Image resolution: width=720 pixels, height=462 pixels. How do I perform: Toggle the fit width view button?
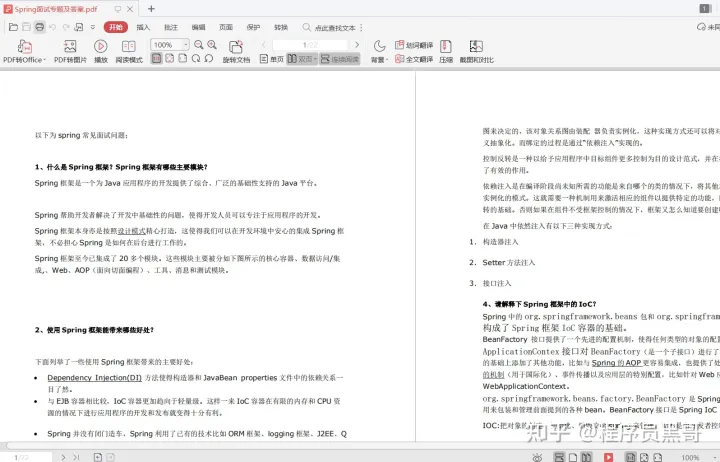click(x=183, y=58)
